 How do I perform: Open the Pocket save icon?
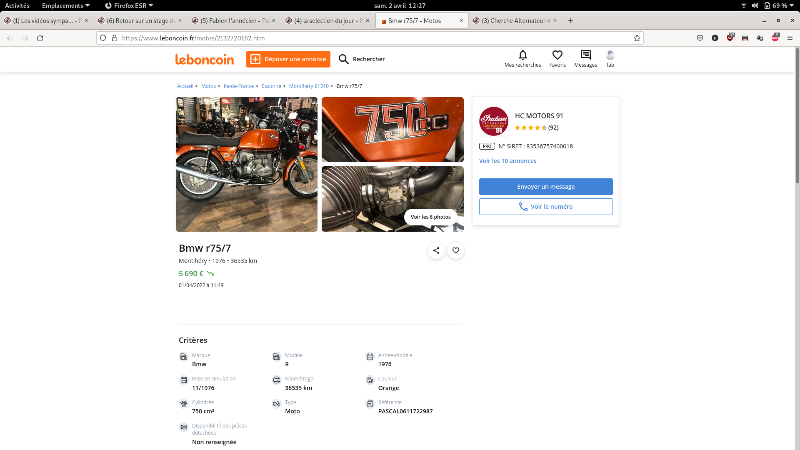pyautogui.click(x=700, y=38)
